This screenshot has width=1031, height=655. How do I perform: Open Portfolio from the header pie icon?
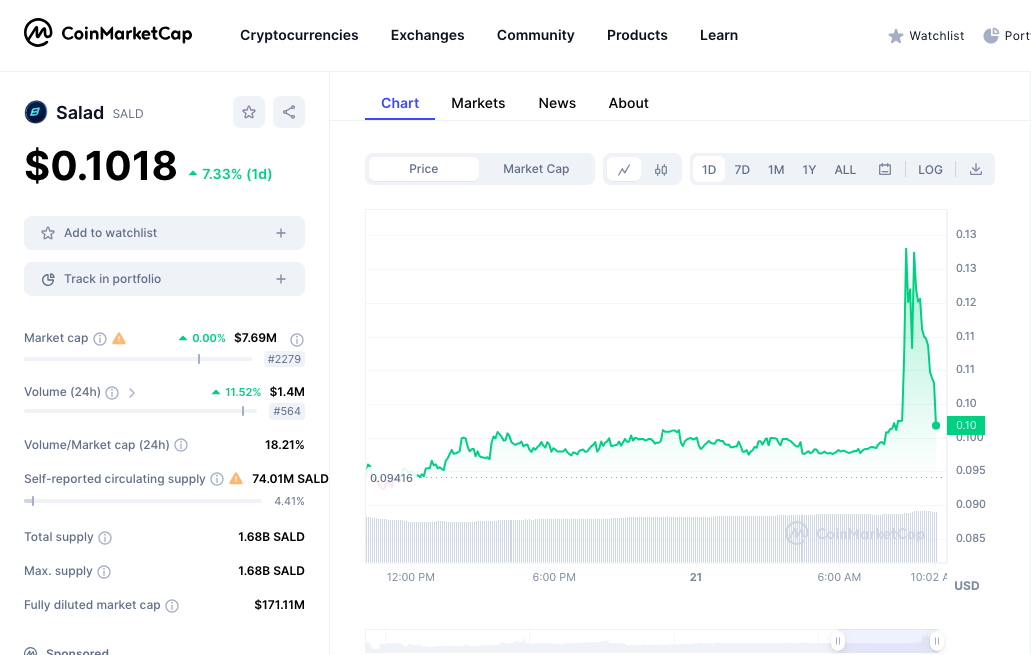(x=991, y=36)
